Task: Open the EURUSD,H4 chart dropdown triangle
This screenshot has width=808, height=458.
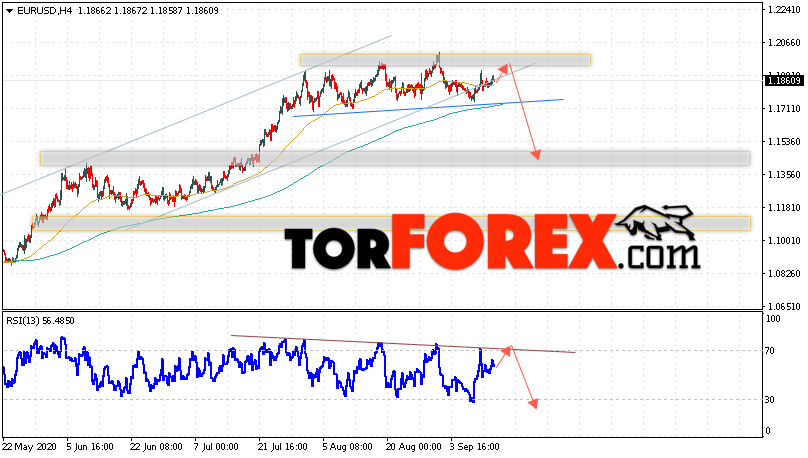Action: (x=9, y=11)
